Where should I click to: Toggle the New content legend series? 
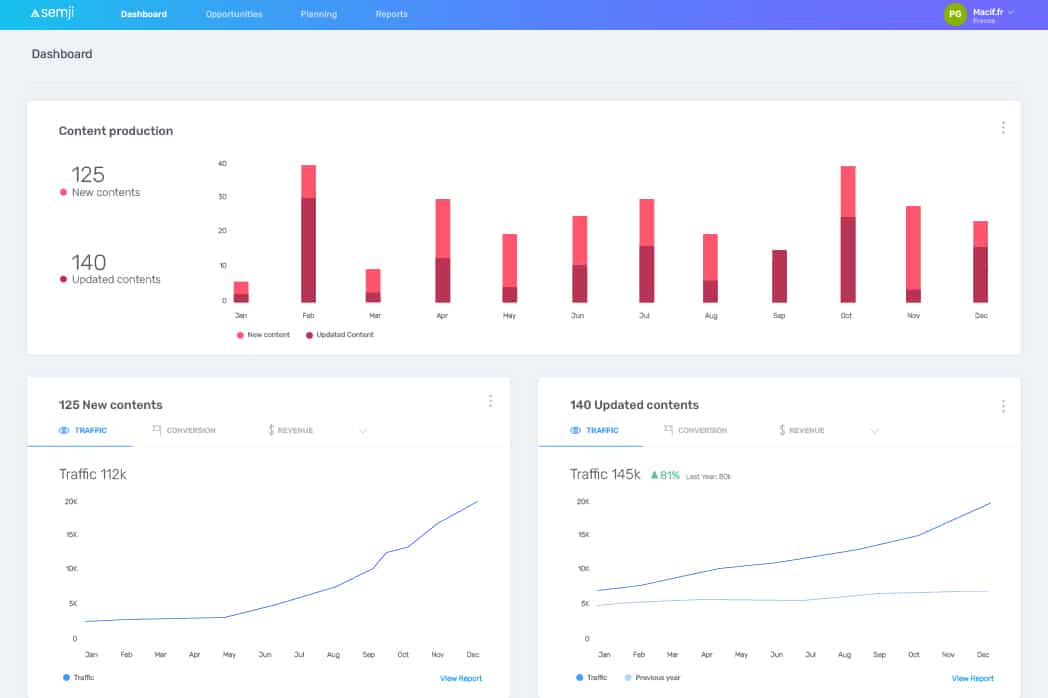click(x=263, y=335)
